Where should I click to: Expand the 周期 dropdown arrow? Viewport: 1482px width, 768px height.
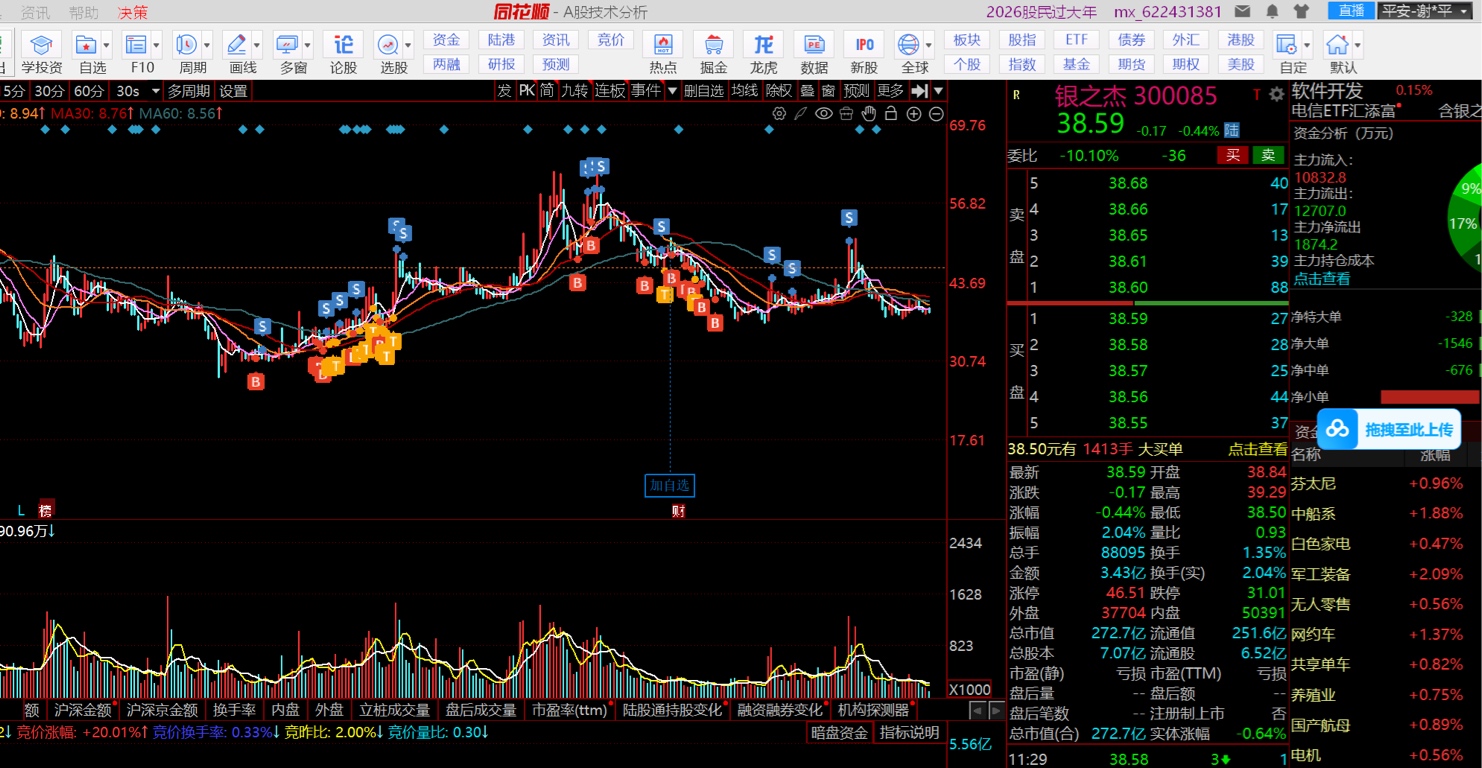(207, 45)
